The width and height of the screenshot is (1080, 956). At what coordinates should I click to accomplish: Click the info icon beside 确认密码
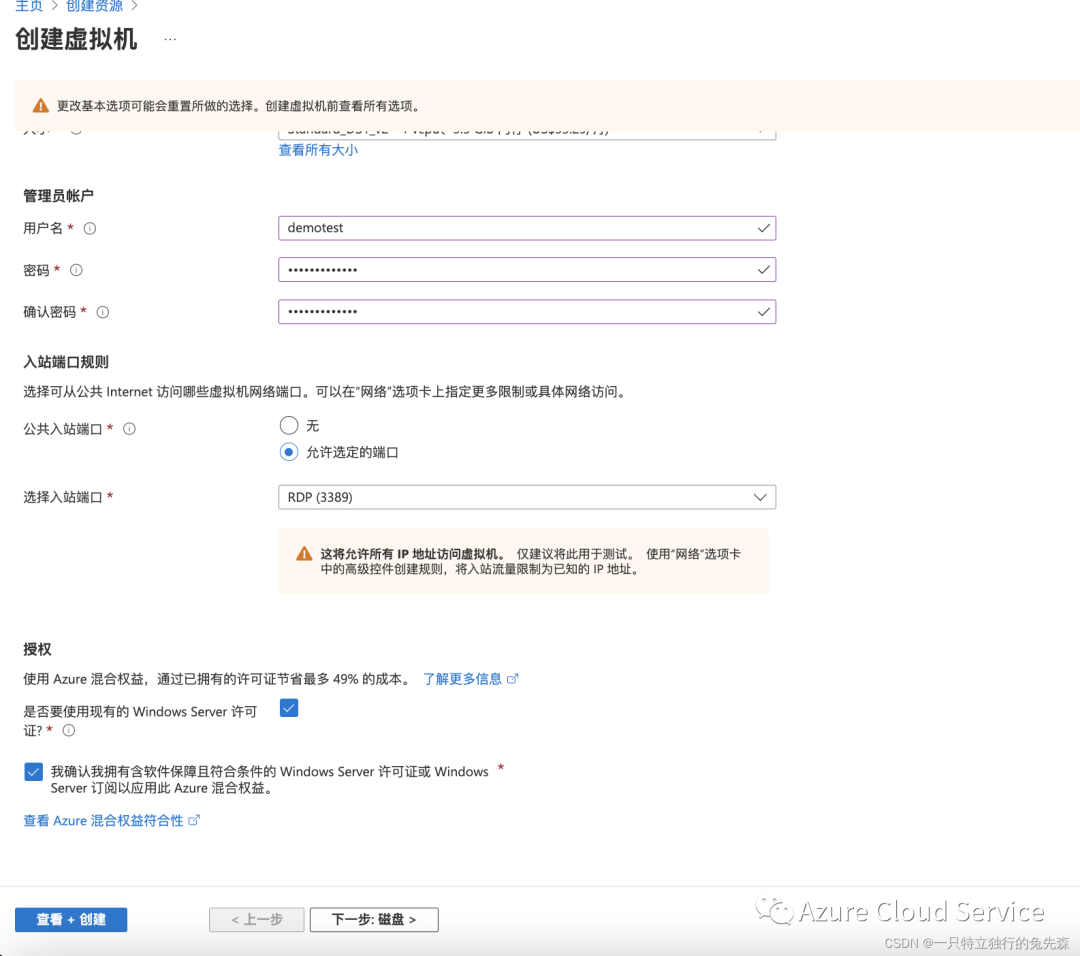pyautogui.click(x=103, y=312)
